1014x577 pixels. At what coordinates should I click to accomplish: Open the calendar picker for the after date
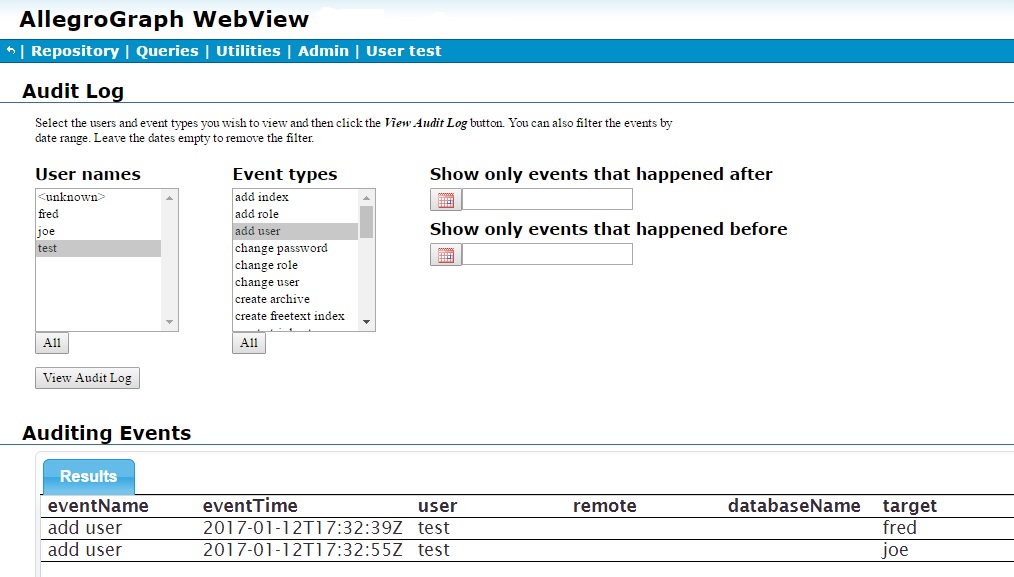[x=444, y=199]
